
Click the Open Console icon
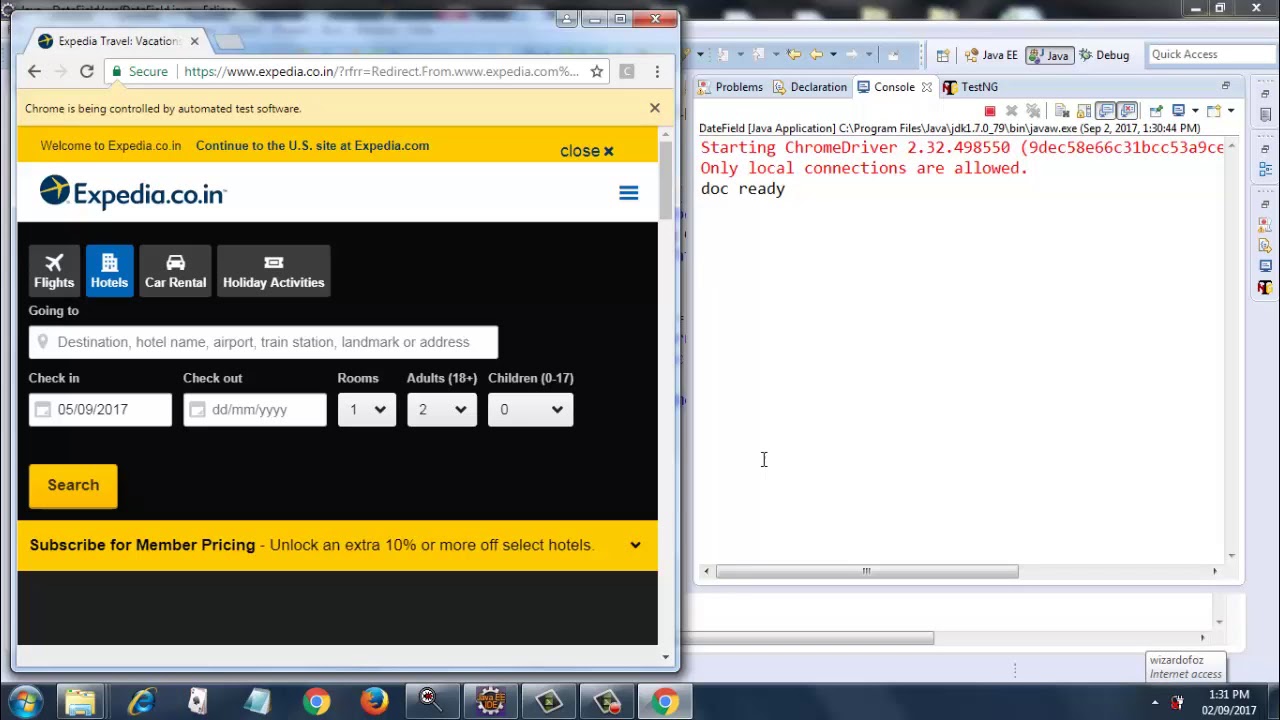pos(1214,111)
